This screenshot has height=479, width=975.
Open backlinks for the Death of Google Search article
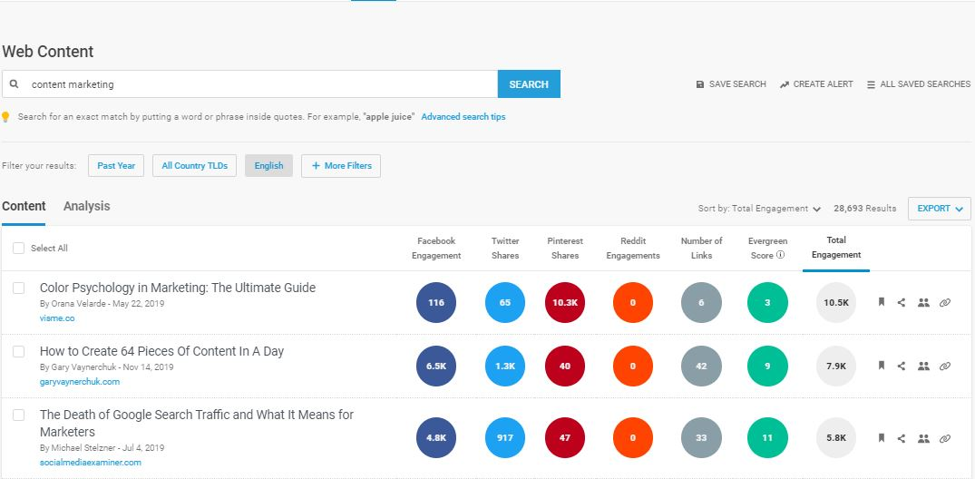pos(945,438)
